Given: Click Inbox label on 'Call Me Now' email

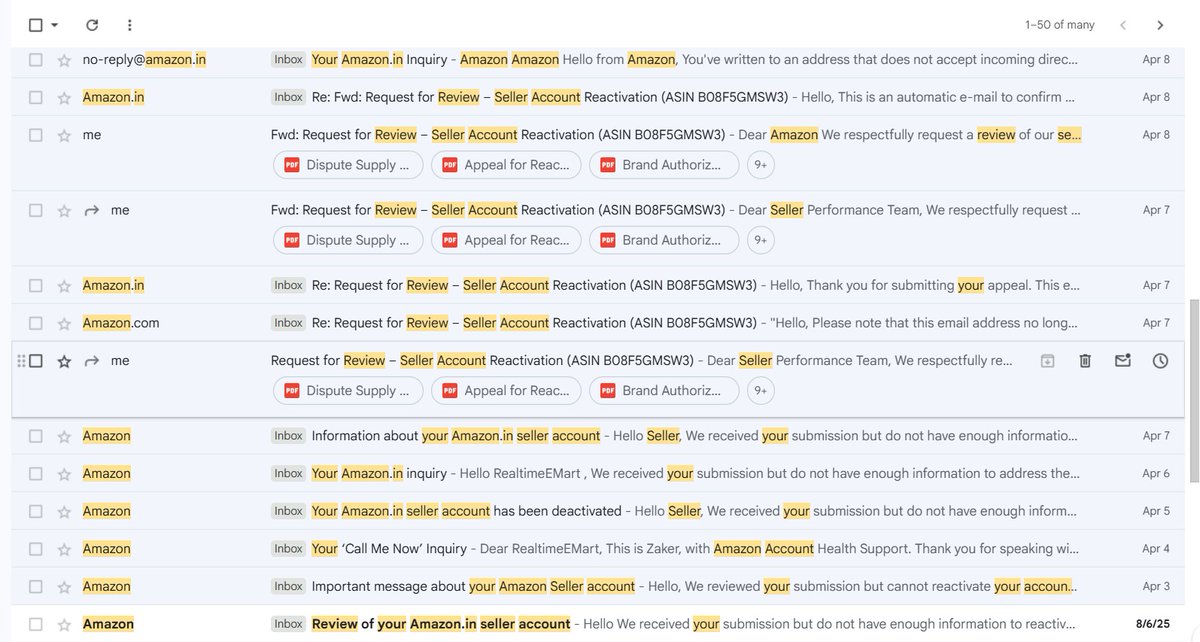Looking at the screenshot, I should pos(289,549).
